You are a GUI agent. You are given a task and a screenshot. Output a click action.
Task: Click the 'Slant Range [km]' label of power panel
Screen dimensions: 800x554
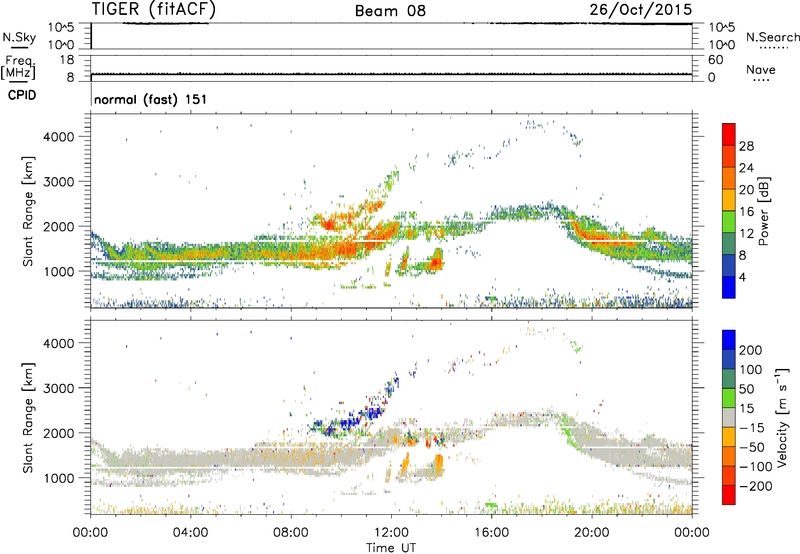[x=28, y=211]
